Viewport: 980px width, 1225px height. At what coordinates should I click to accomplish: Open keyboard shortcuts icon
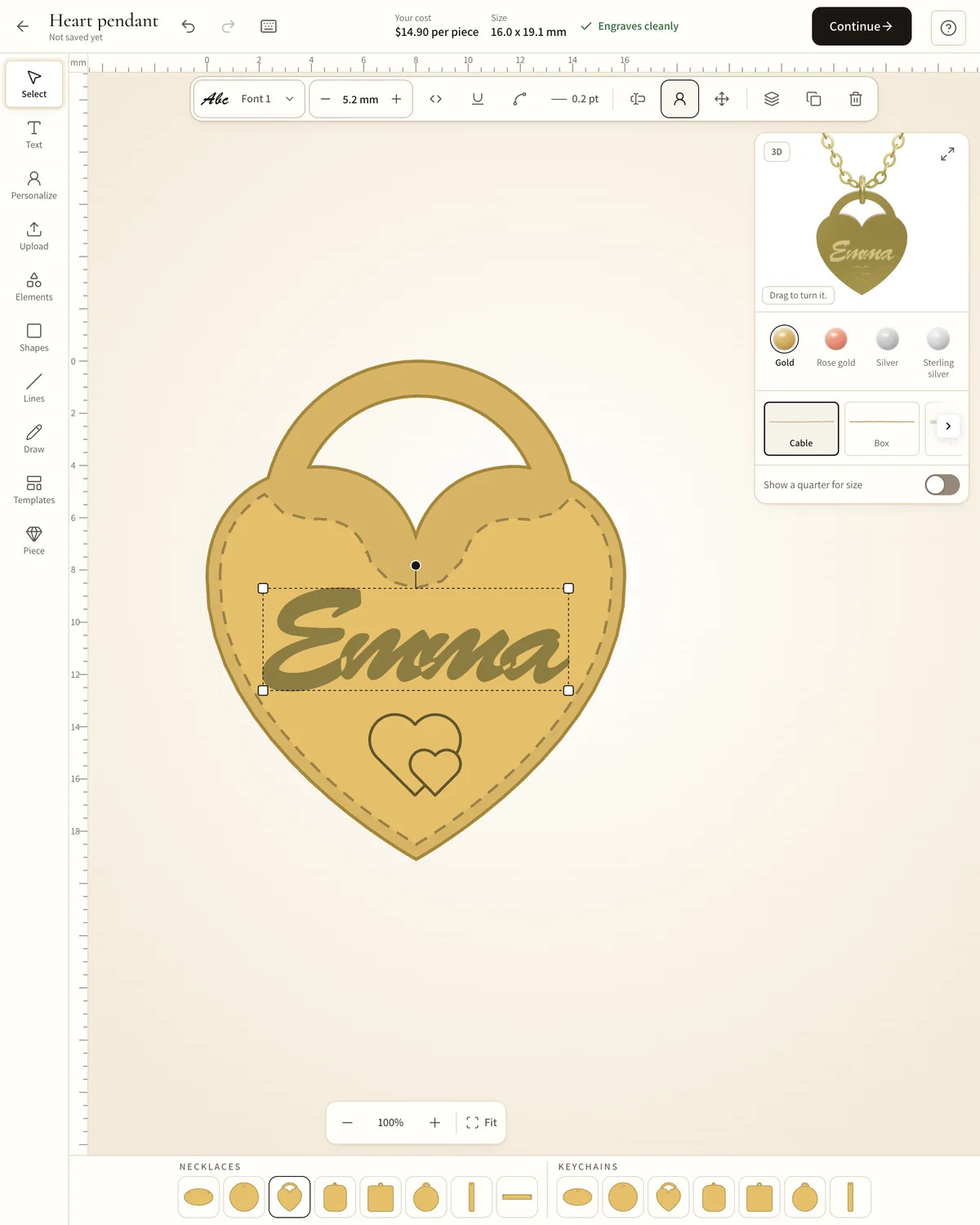(269, 26)
